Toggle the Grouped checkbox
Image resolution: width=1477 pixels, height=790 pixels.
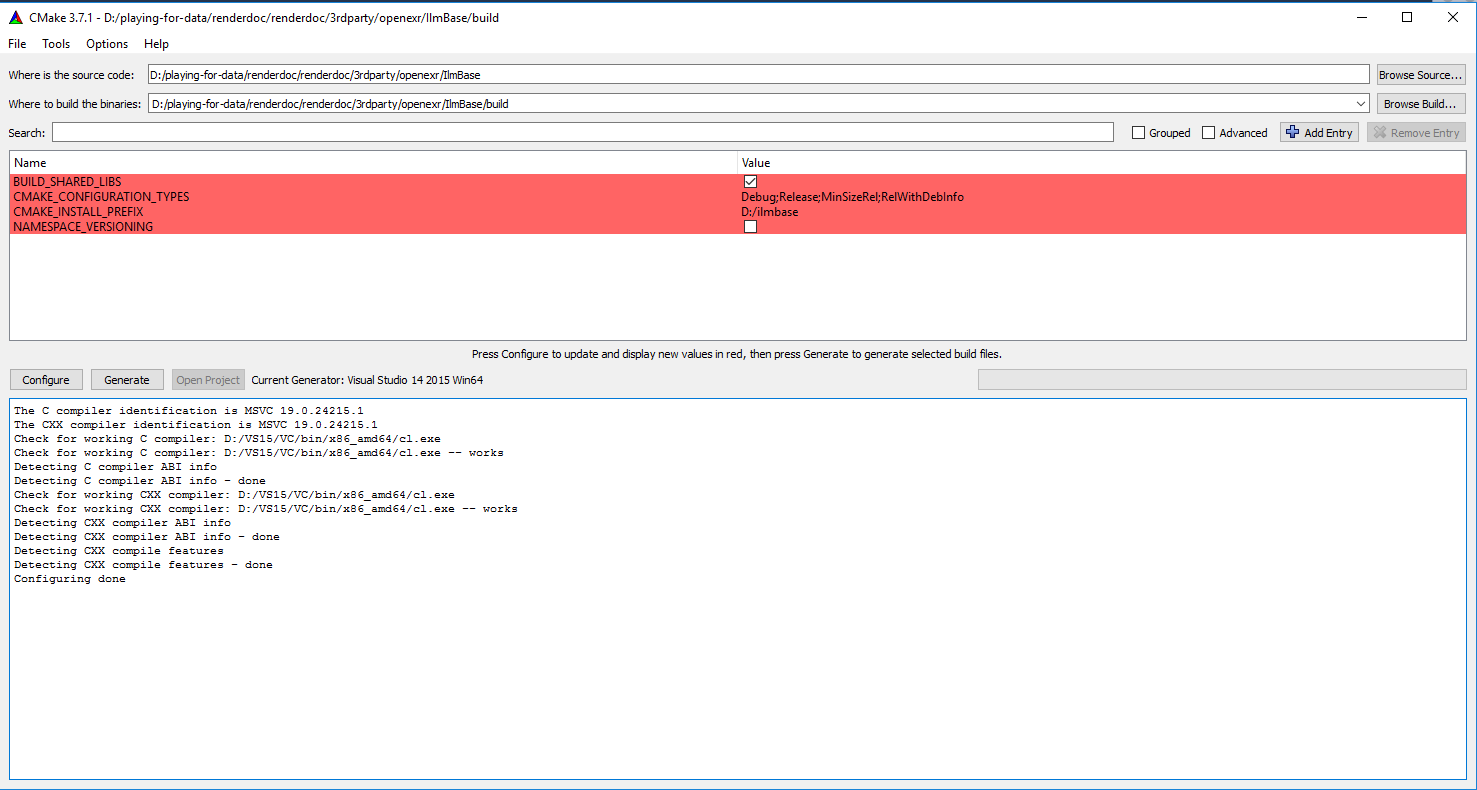pyautogui.click(x=1138, y=133)
